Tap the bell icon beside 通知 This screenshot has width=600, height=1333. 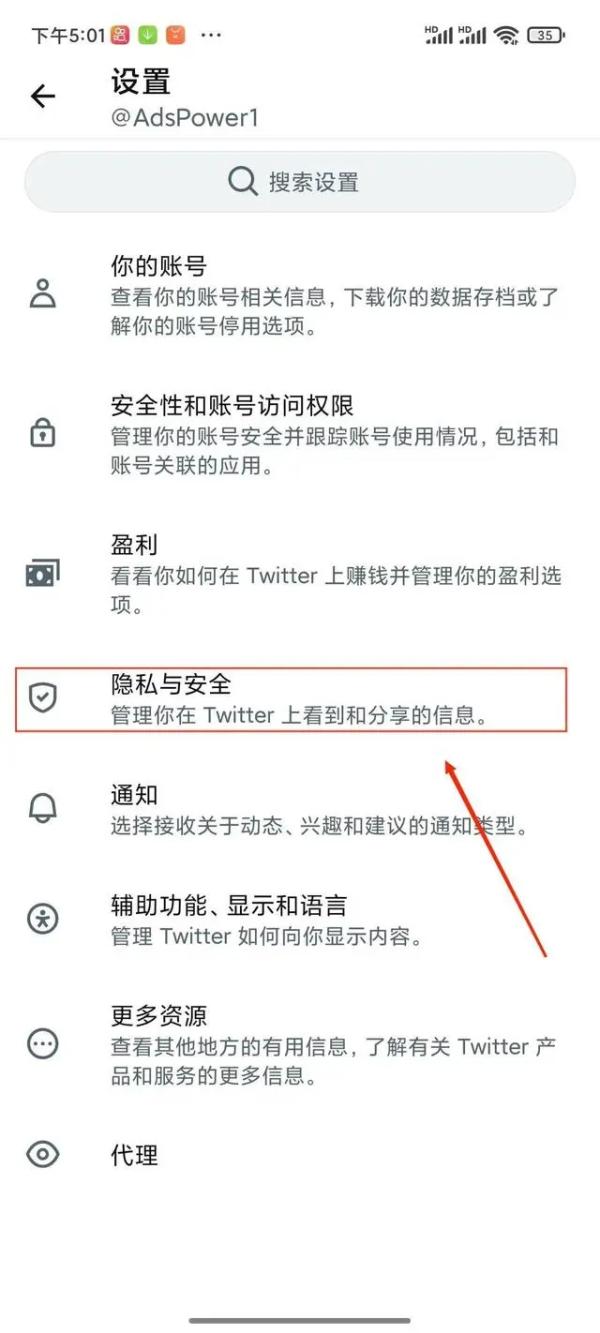(x=42, y=808)
